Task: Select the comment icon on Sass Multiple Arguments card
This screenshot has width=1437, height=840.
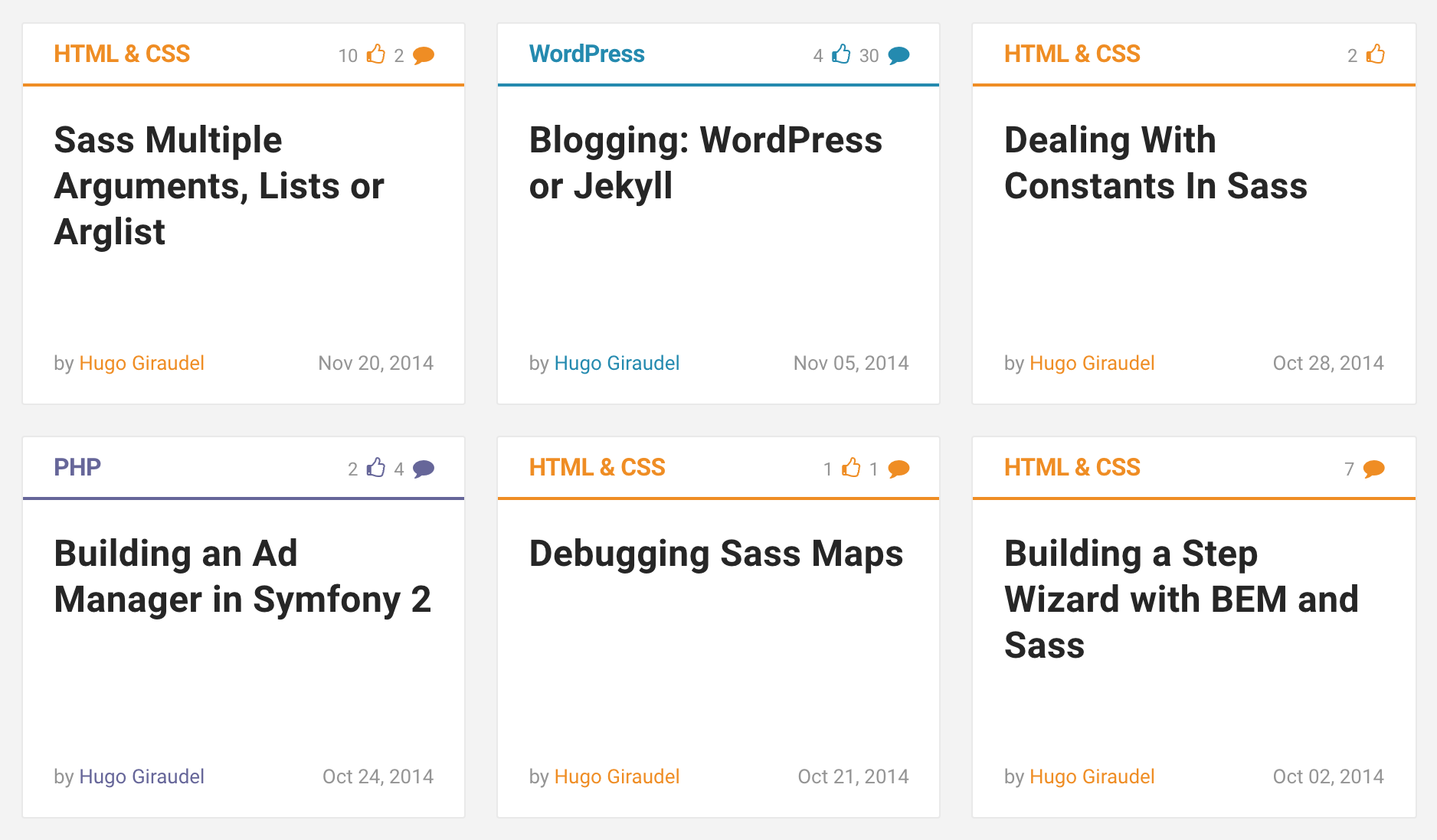Action: [x=424, y=55]
